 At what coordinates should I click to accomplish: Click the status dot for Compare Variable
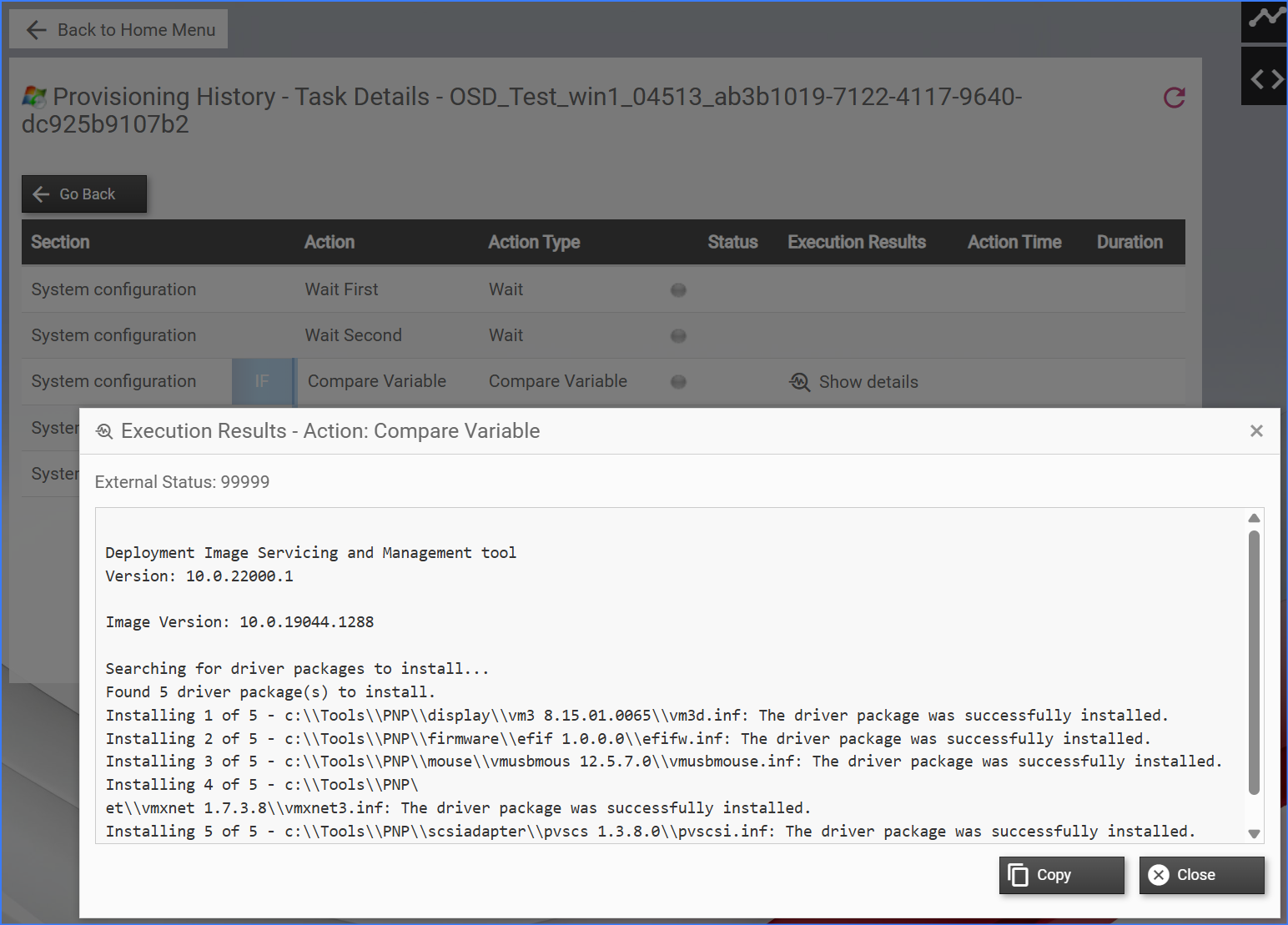click(678, 382)
